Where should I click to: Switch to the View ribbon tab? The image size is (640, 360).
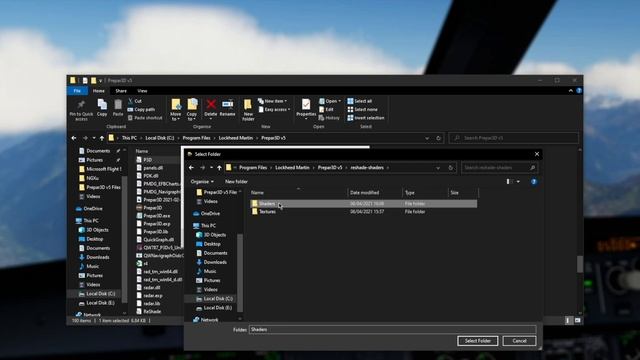142,91
